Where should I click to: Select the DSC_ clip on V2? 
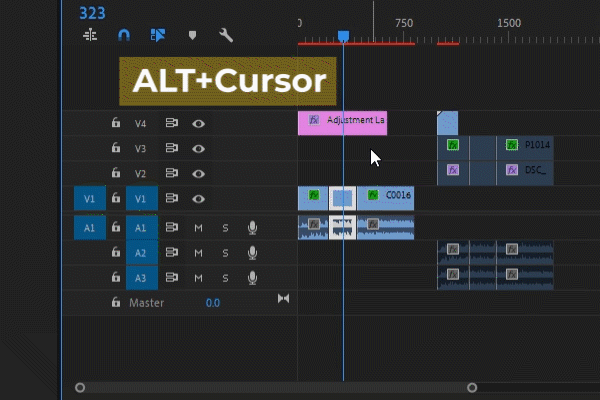coord(525,173)
